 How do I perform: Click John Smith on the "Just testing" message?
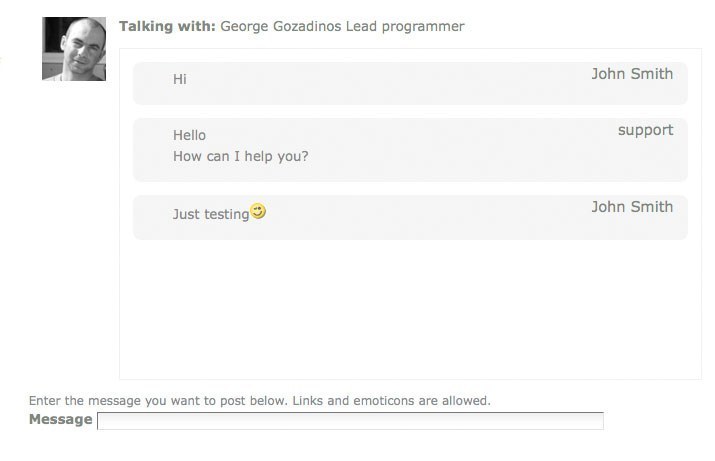coord(632,207)
